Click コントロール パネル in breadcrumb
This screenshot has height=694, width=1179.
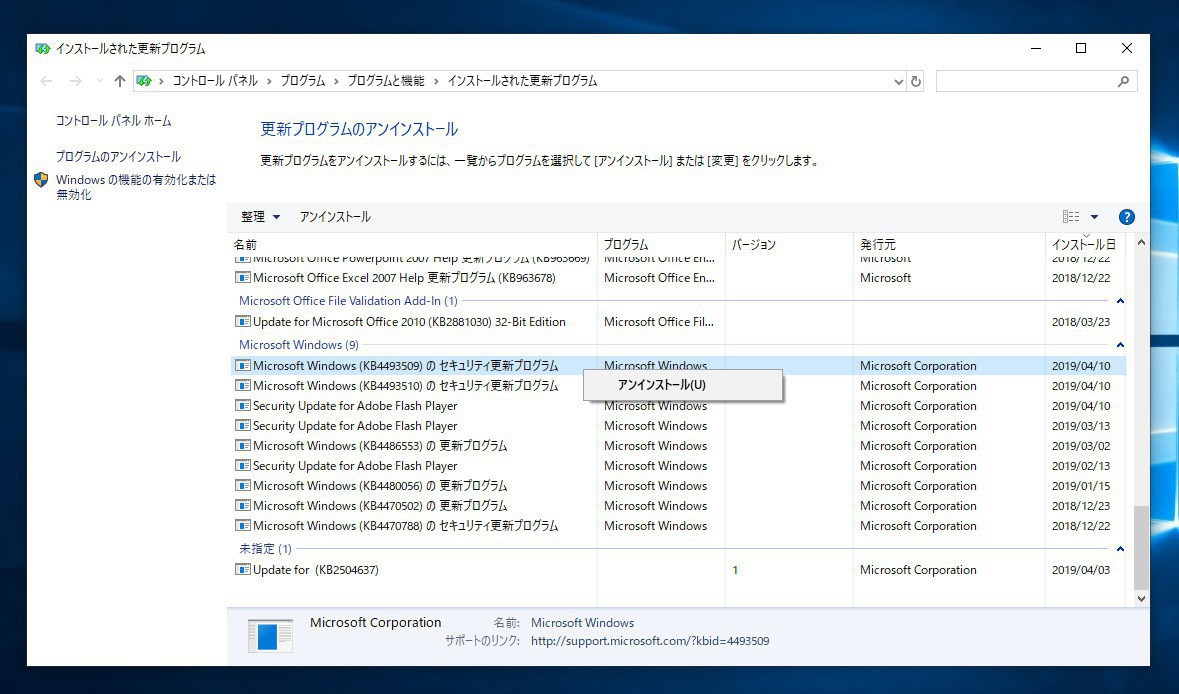(215, 81)
